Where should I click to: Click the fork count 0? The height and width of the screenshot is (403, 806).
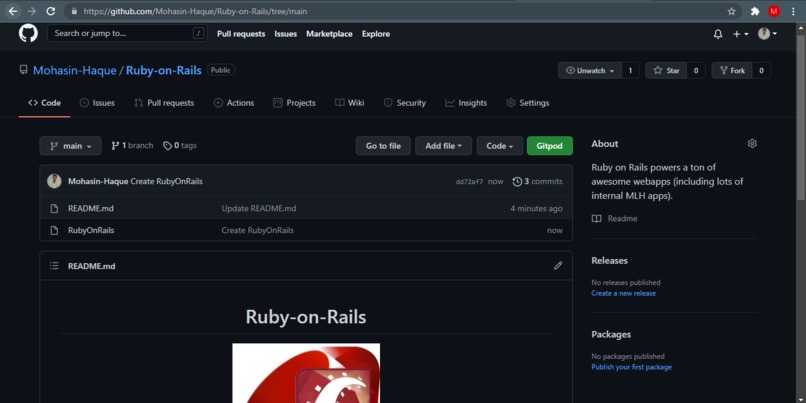click(x=761, y=71)
